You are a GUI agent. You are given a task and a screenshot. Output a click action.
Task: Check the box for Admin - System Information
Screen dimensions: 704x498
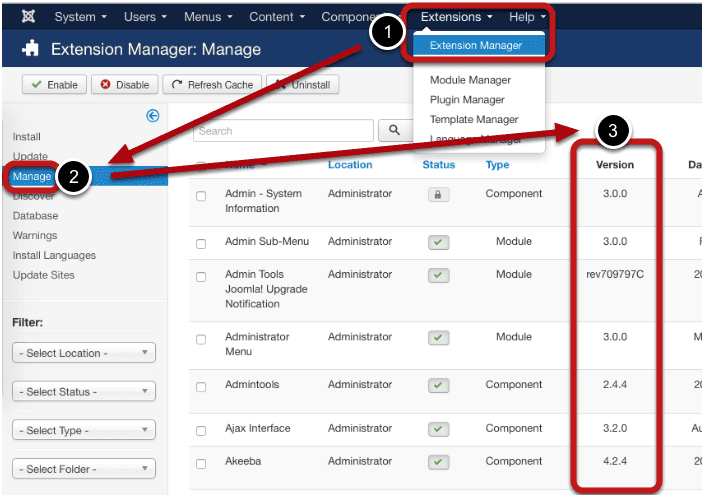[x=201, y=196]
